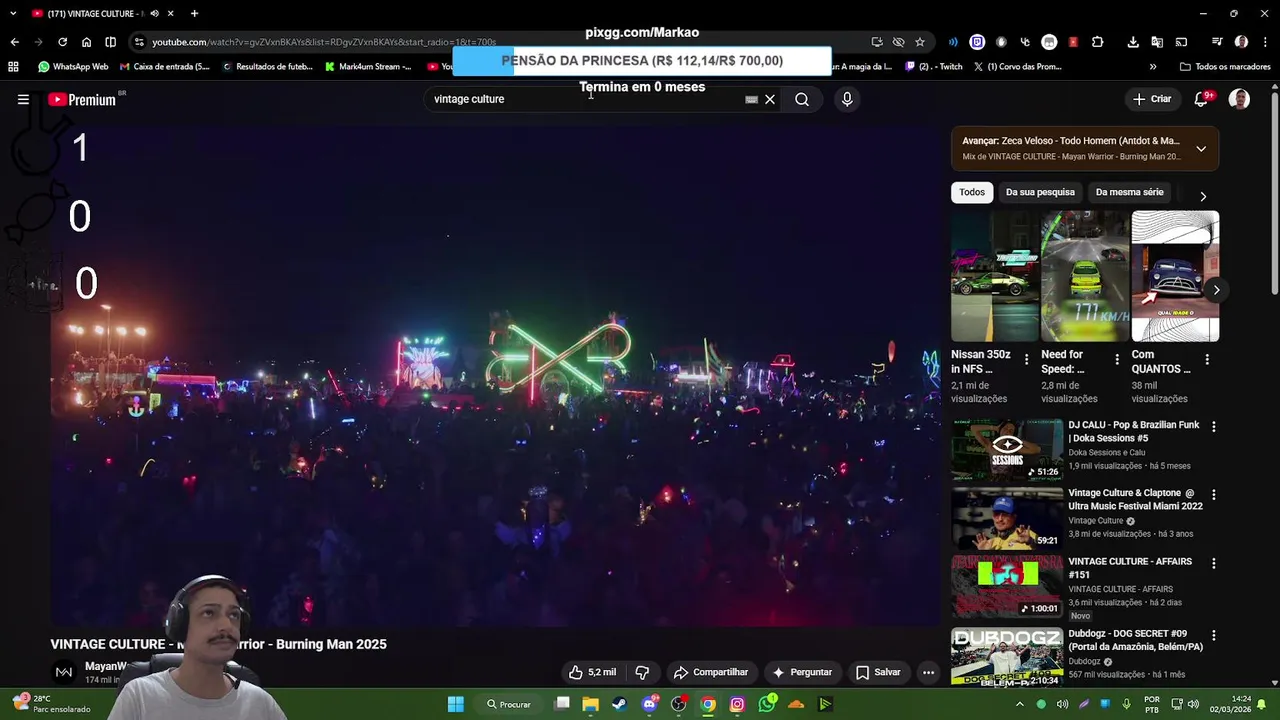1280x720 pixels.
Task: Open the YouTube account avatar menu
Action: 1239,99
